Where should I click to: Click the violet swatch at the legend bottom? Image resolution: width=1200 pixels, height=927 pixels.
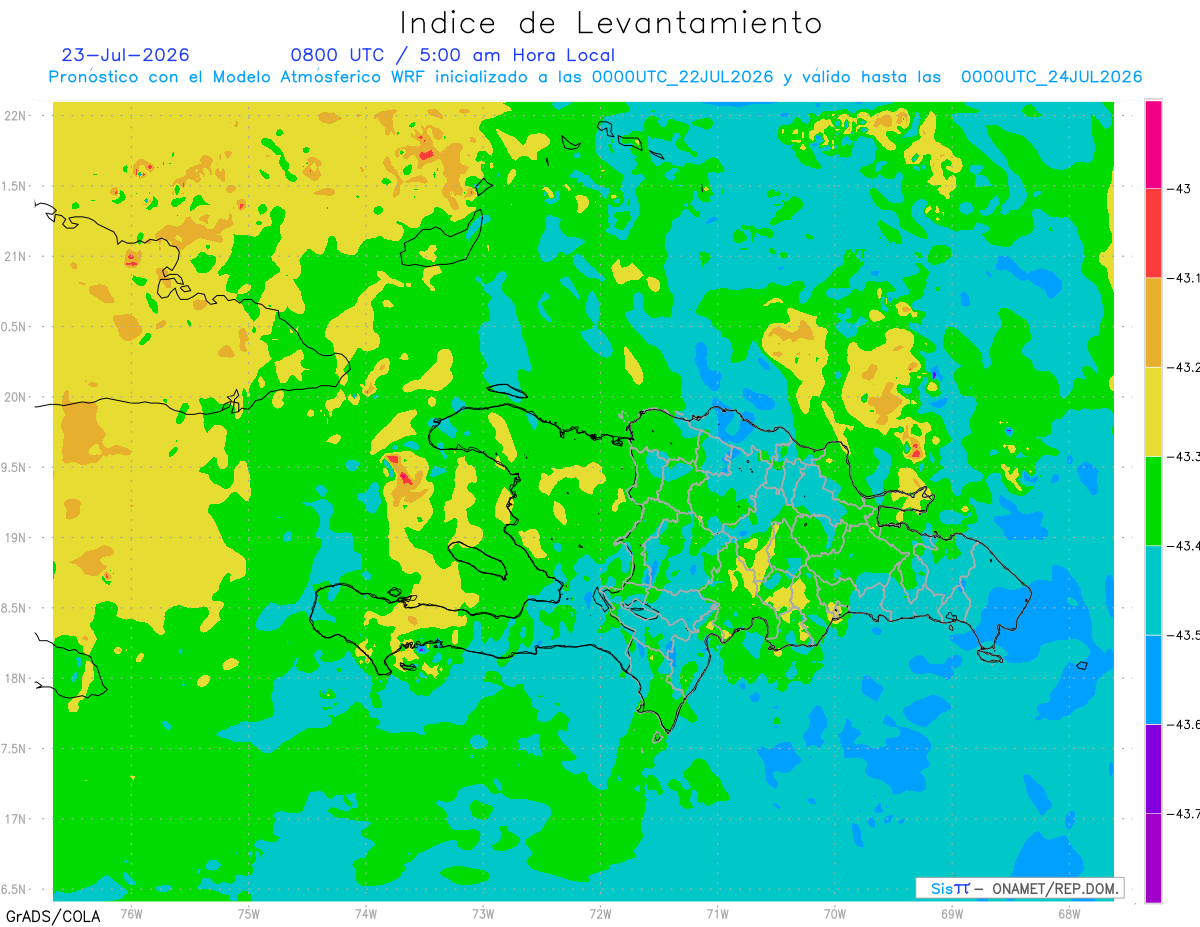point(1153,857)
